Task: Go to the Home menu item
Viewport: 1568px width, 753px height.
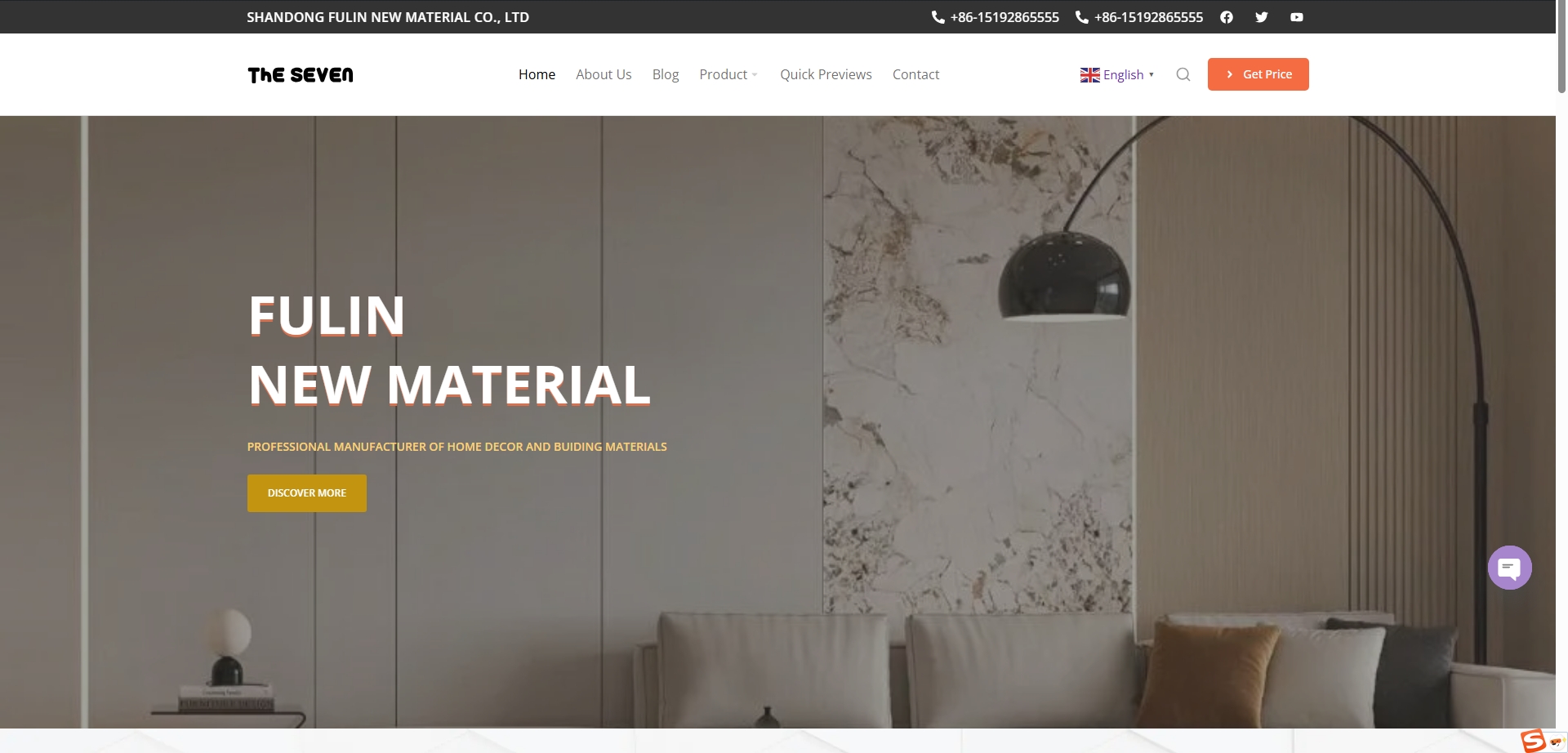Action: pos(537,74)
